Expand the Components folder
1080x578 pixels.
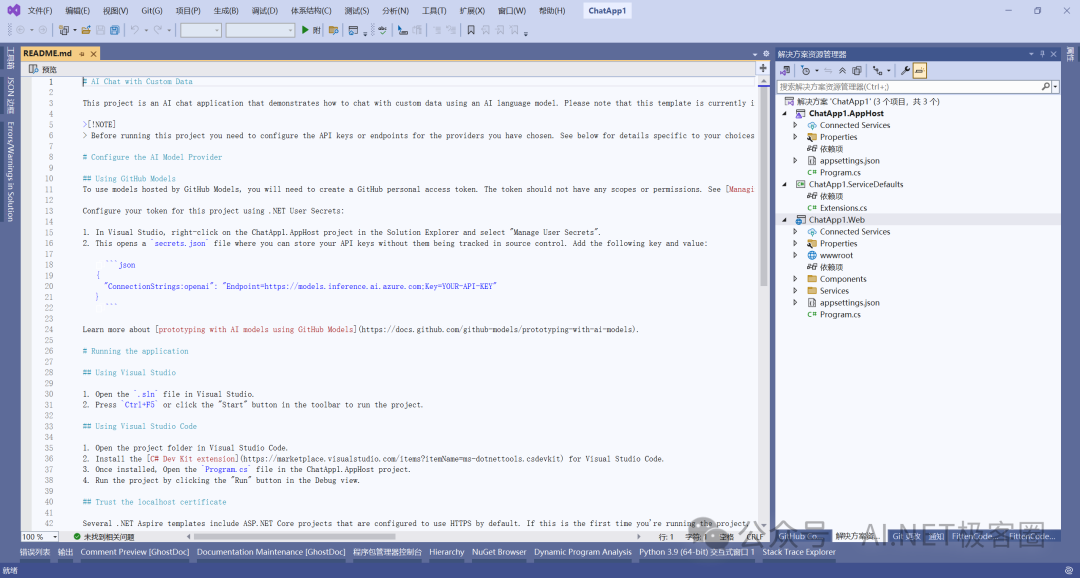click(796, 279)
